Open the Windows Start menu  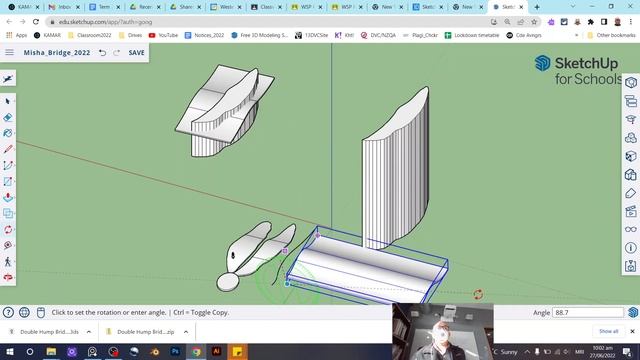click(9, 351)
